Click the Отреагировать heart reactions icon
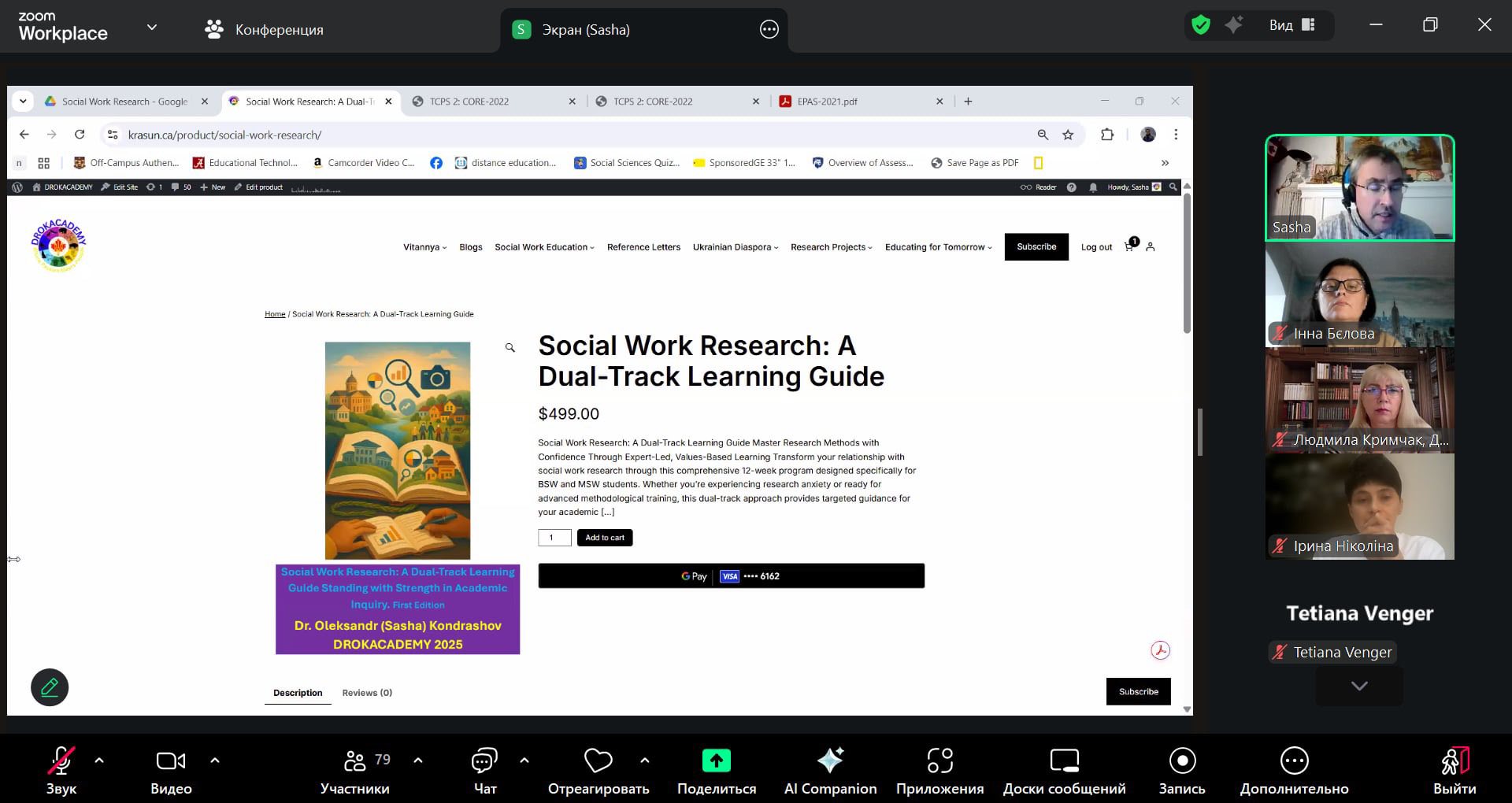This screenshot has height=803, width=1512. click(598, 761)
